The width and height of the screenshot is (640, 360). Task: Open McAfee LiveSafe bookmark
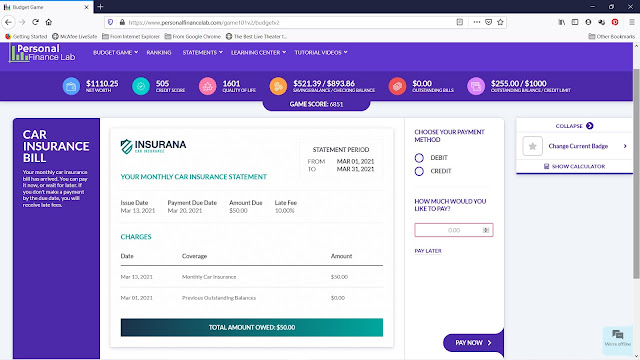point(75,36)
